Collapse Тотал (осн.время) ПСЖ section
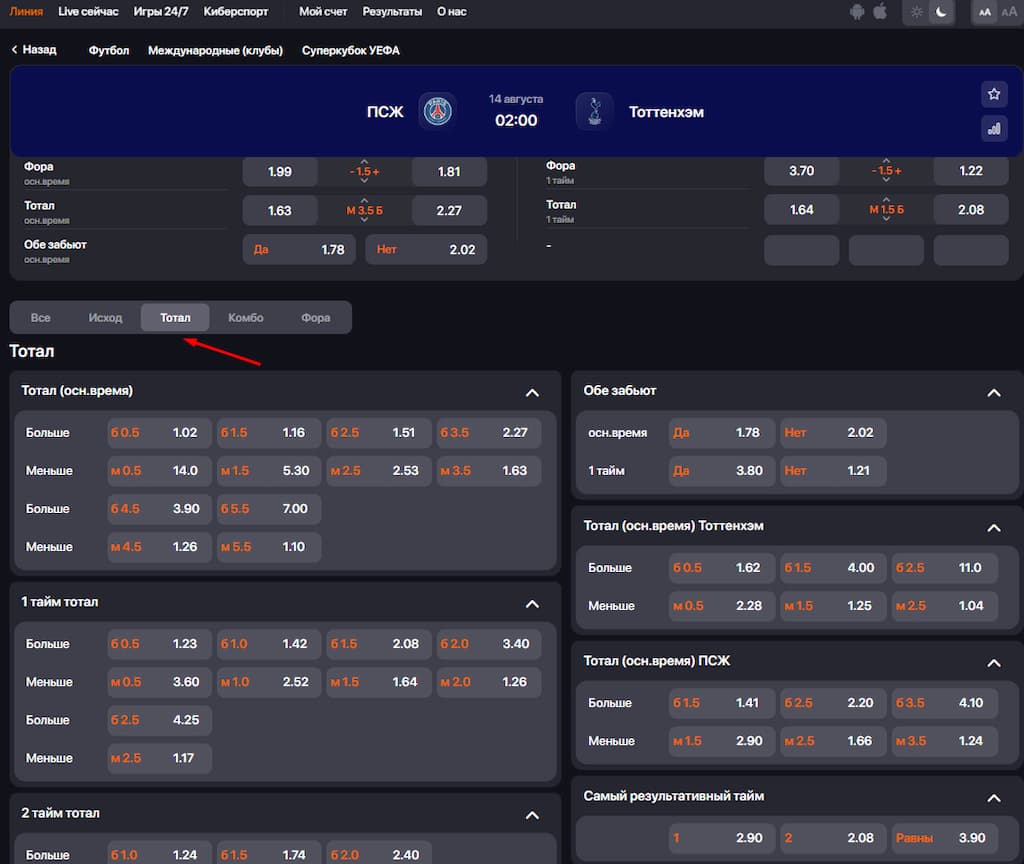Viewport: 1024px width, 864px height. 994,663
